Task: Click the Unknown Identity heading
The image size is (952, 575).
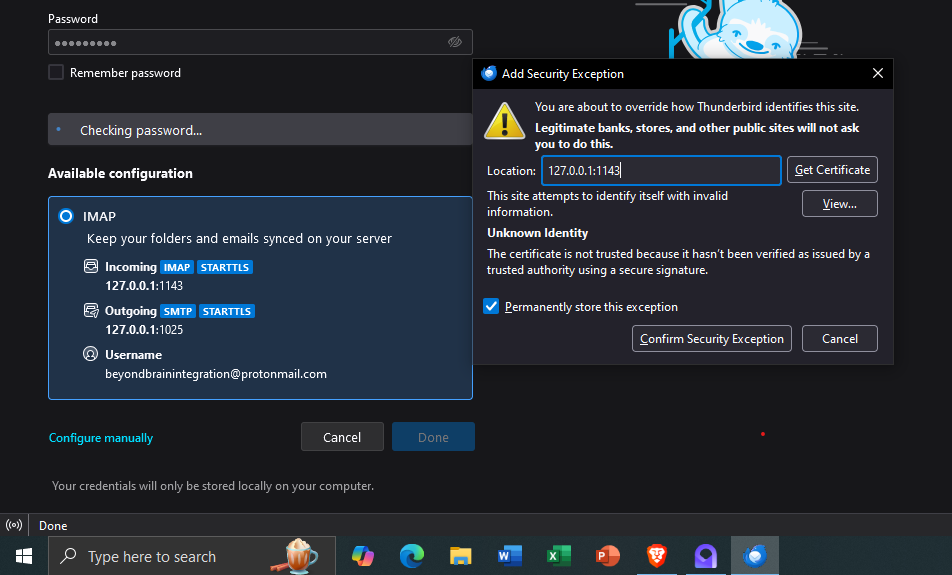Action: click(537, 233)
